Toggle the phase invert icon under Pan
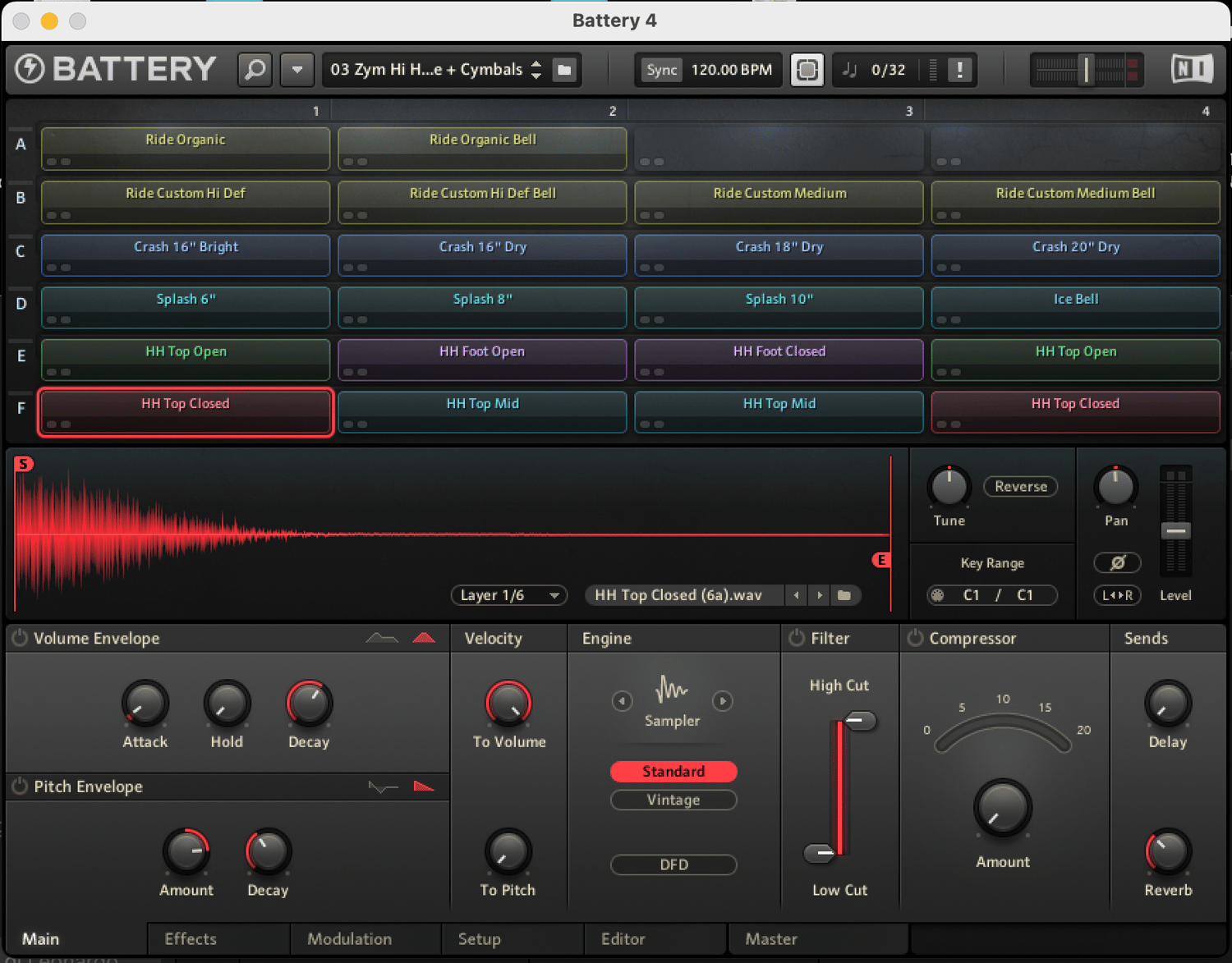1232x963 pixels. [1117, 563]
